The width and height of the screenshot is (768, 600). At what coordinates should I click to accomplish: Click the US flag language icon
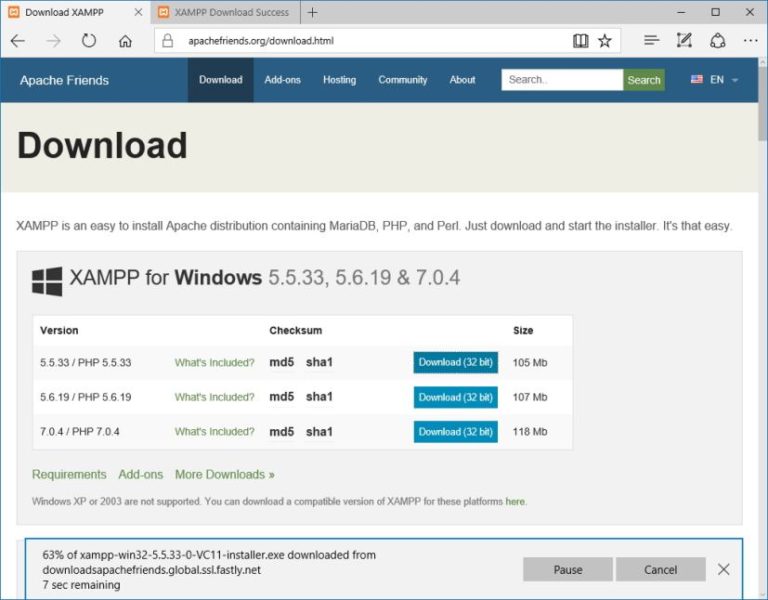pos(696,79)
